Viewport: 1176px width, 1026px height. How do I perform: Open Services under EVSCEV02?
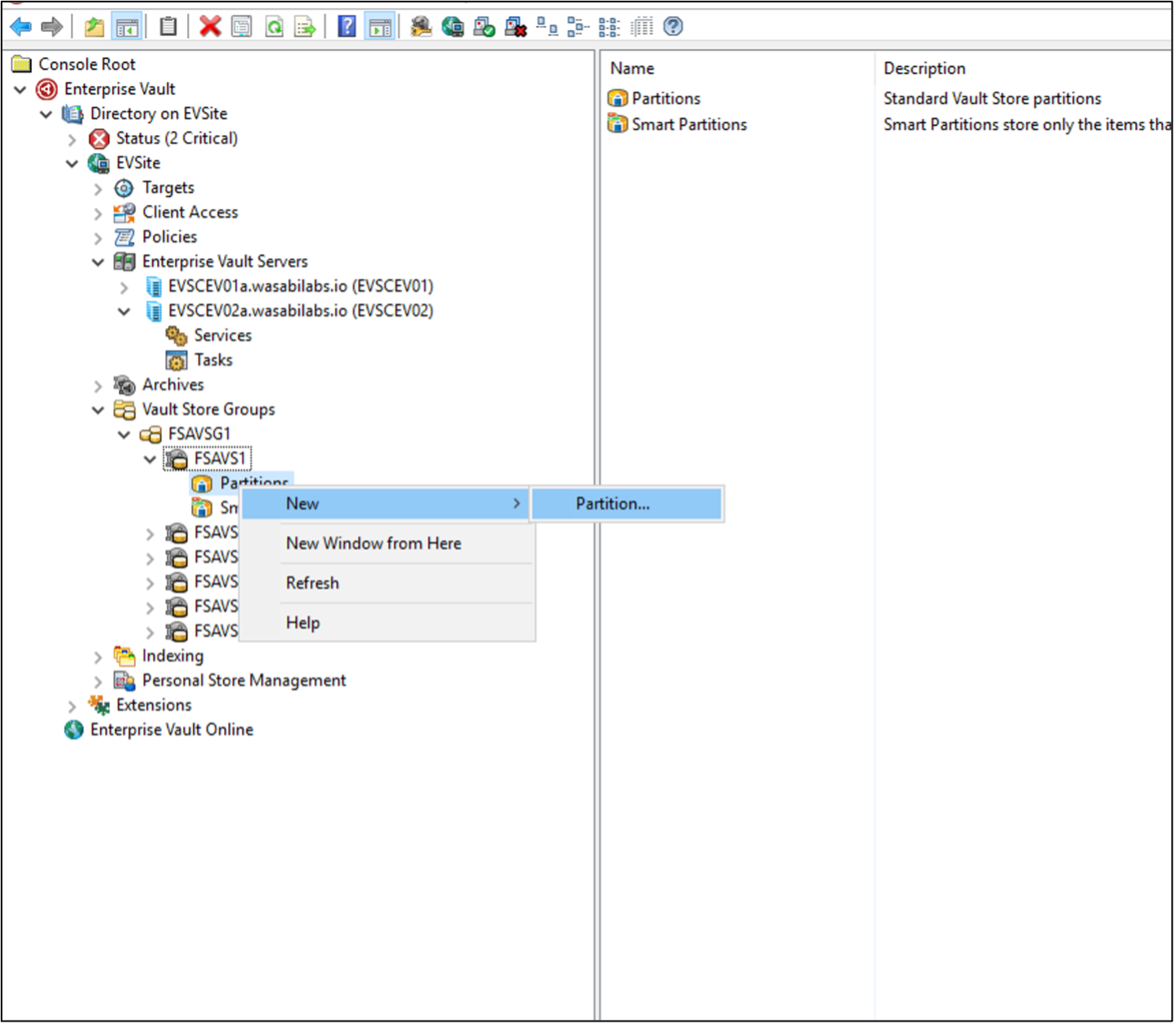point(222,335)
